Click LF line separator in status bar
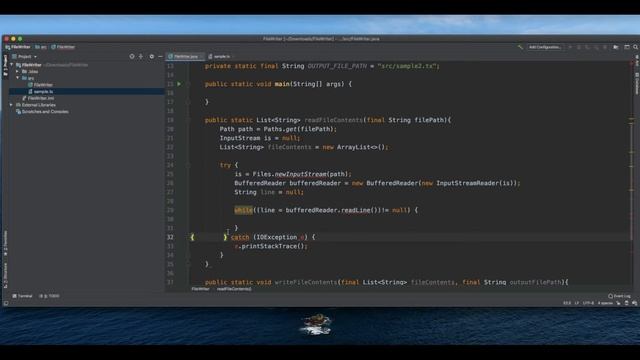The height and width of the screenshot is (360, 640). [577, 303]
